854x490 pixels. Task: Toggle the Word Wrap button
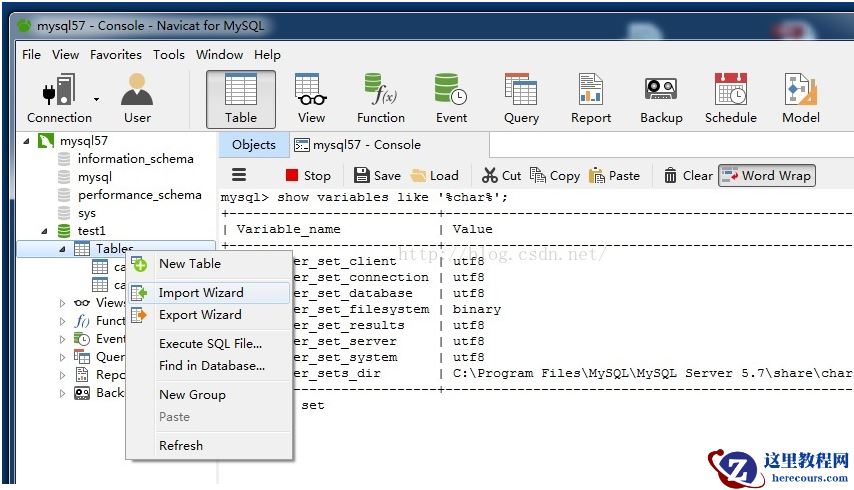[x=767, y=175]
